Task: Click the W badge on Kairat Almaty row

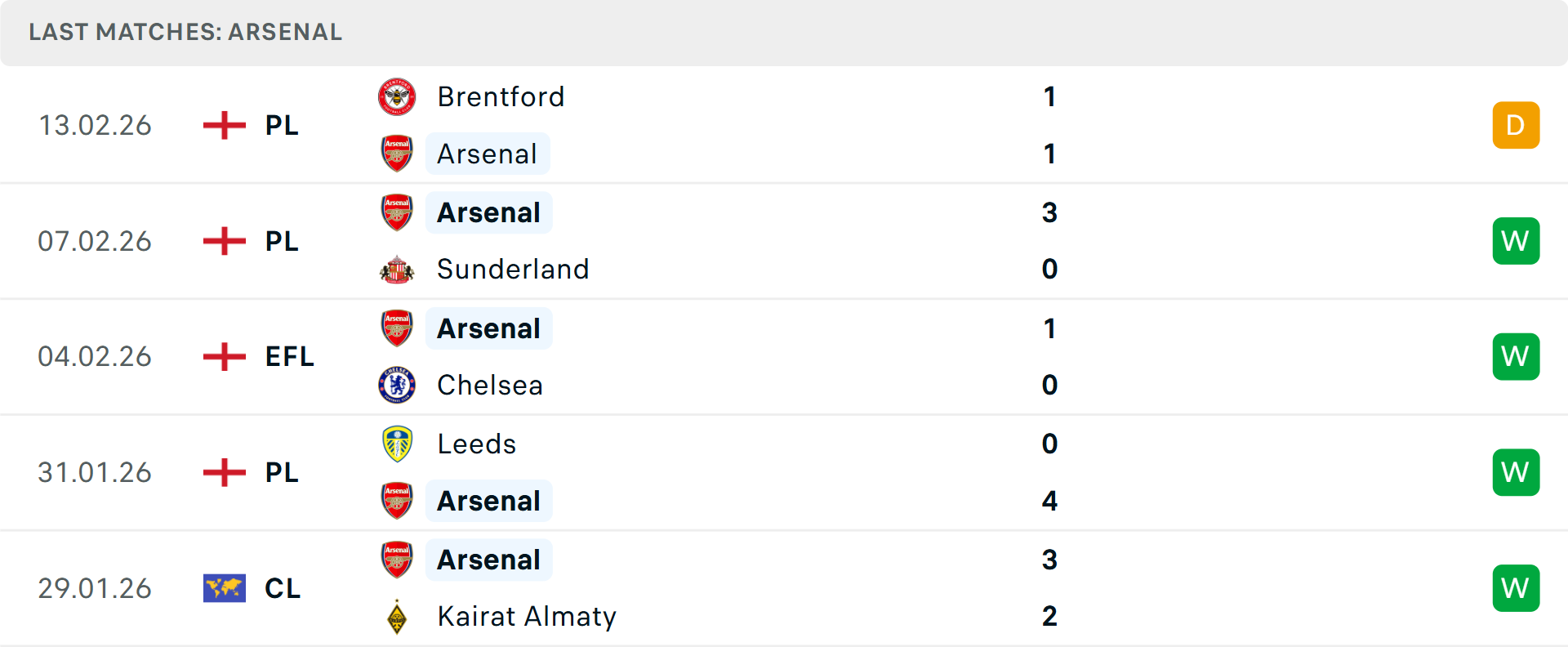Action: (1516, 587)
